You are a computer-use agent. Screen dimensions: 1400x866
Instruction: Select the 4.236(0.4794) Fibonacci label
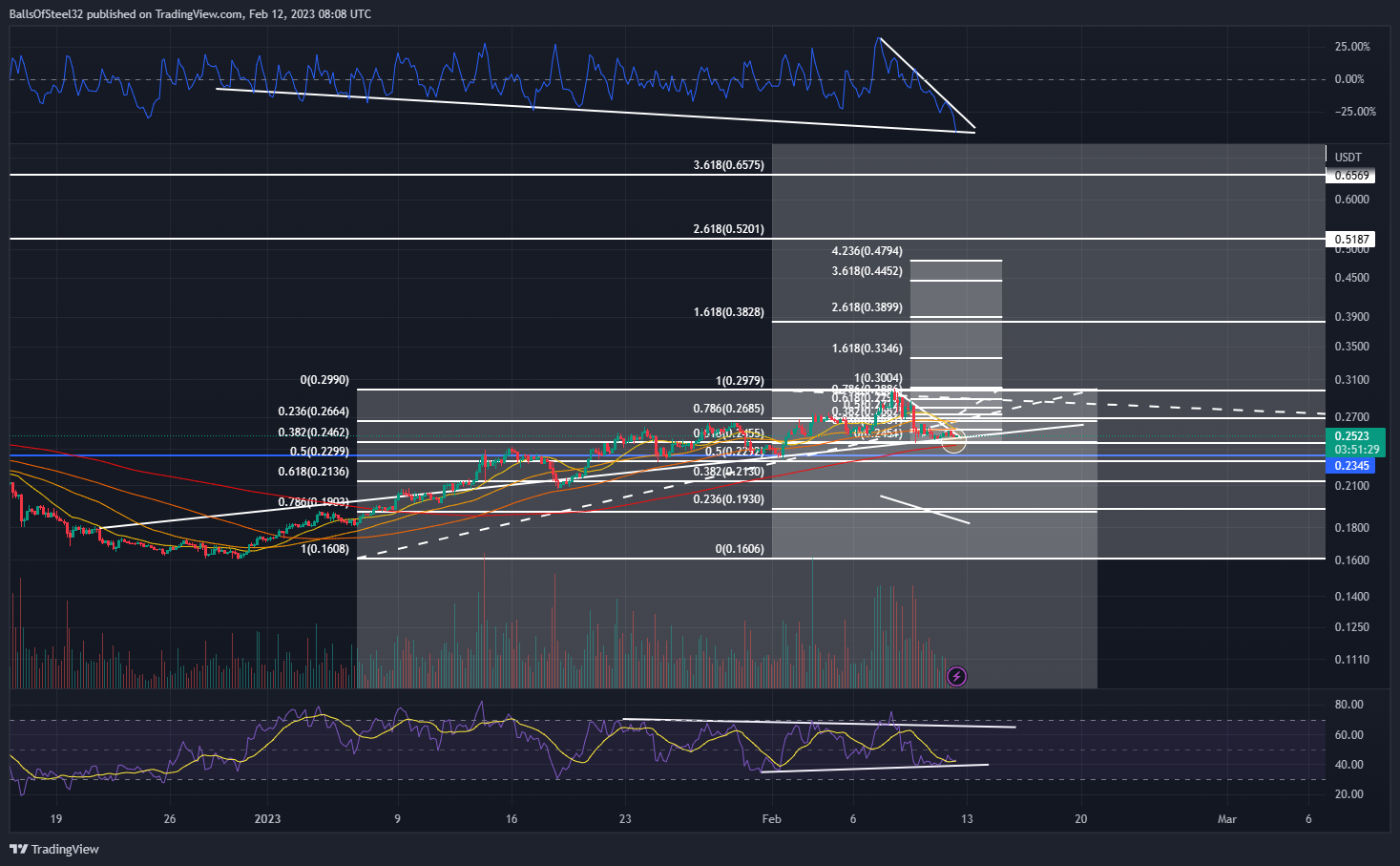tap(867, 251)
